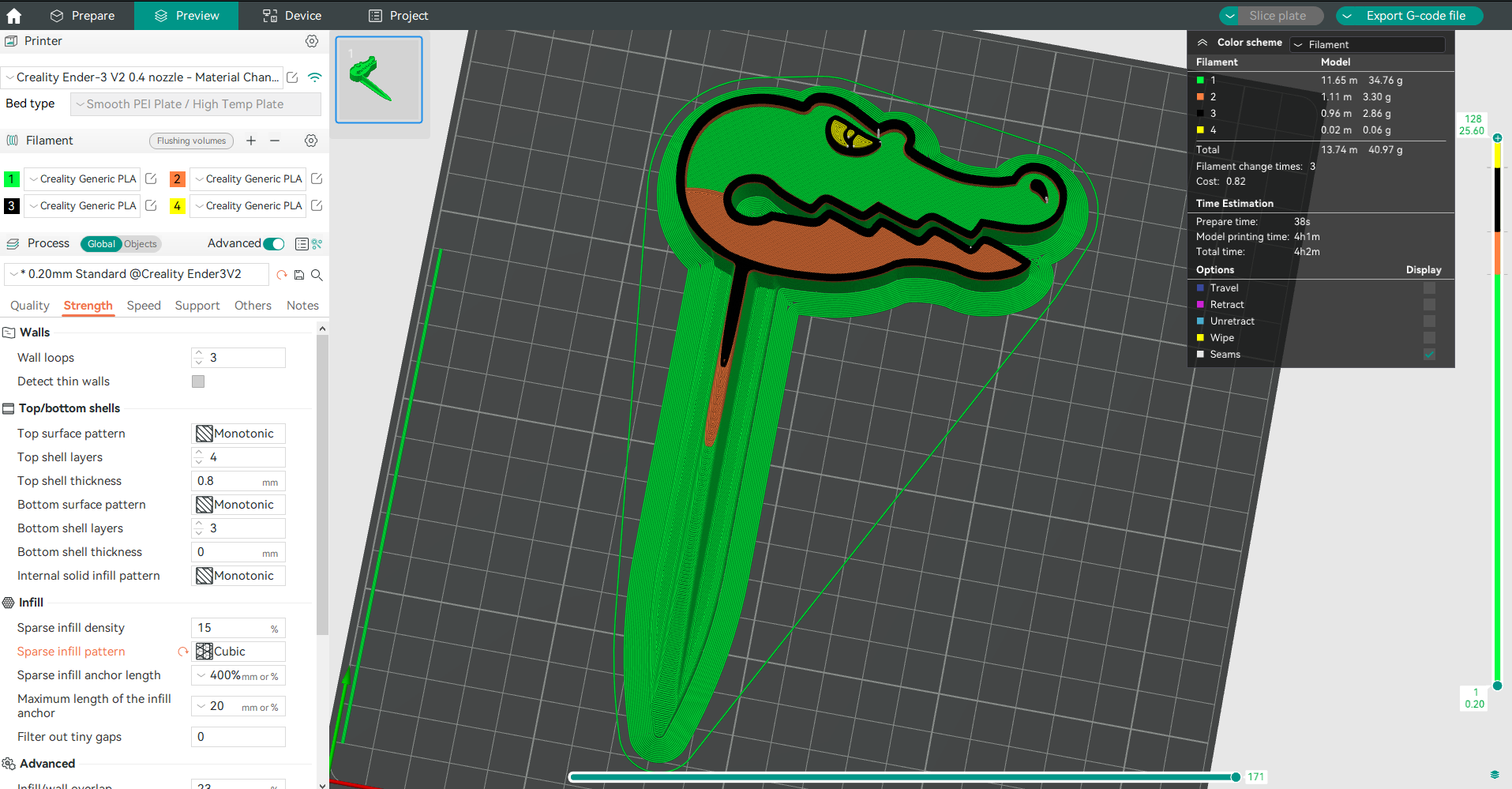Show Unretract points checkbox
Image resolution: width=1512 pixels, height=789 pixels.
(x=1429, y=321)
